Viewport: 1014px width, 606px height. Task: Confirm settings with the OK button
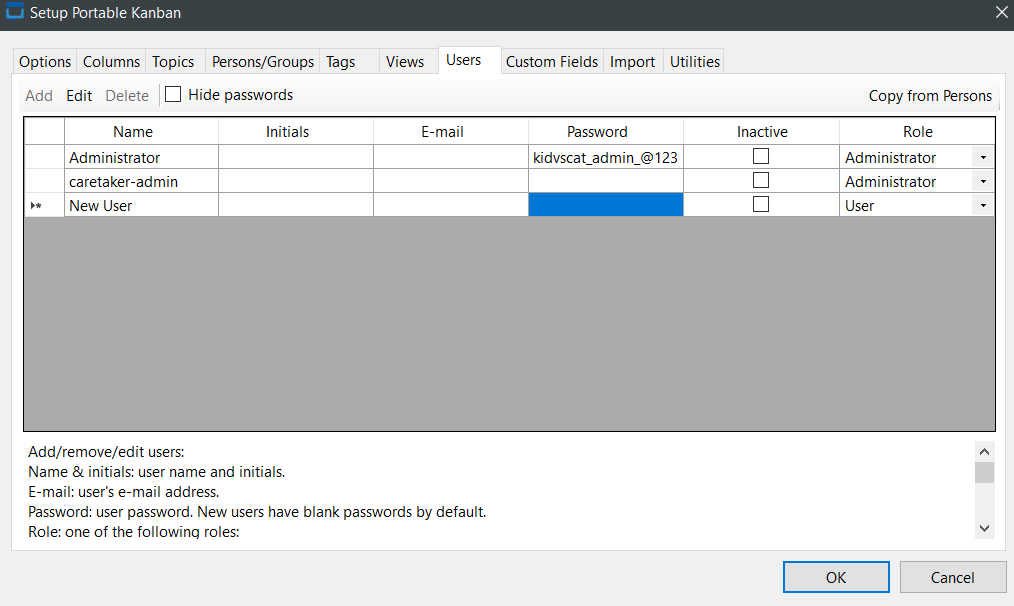click(836, 577)
